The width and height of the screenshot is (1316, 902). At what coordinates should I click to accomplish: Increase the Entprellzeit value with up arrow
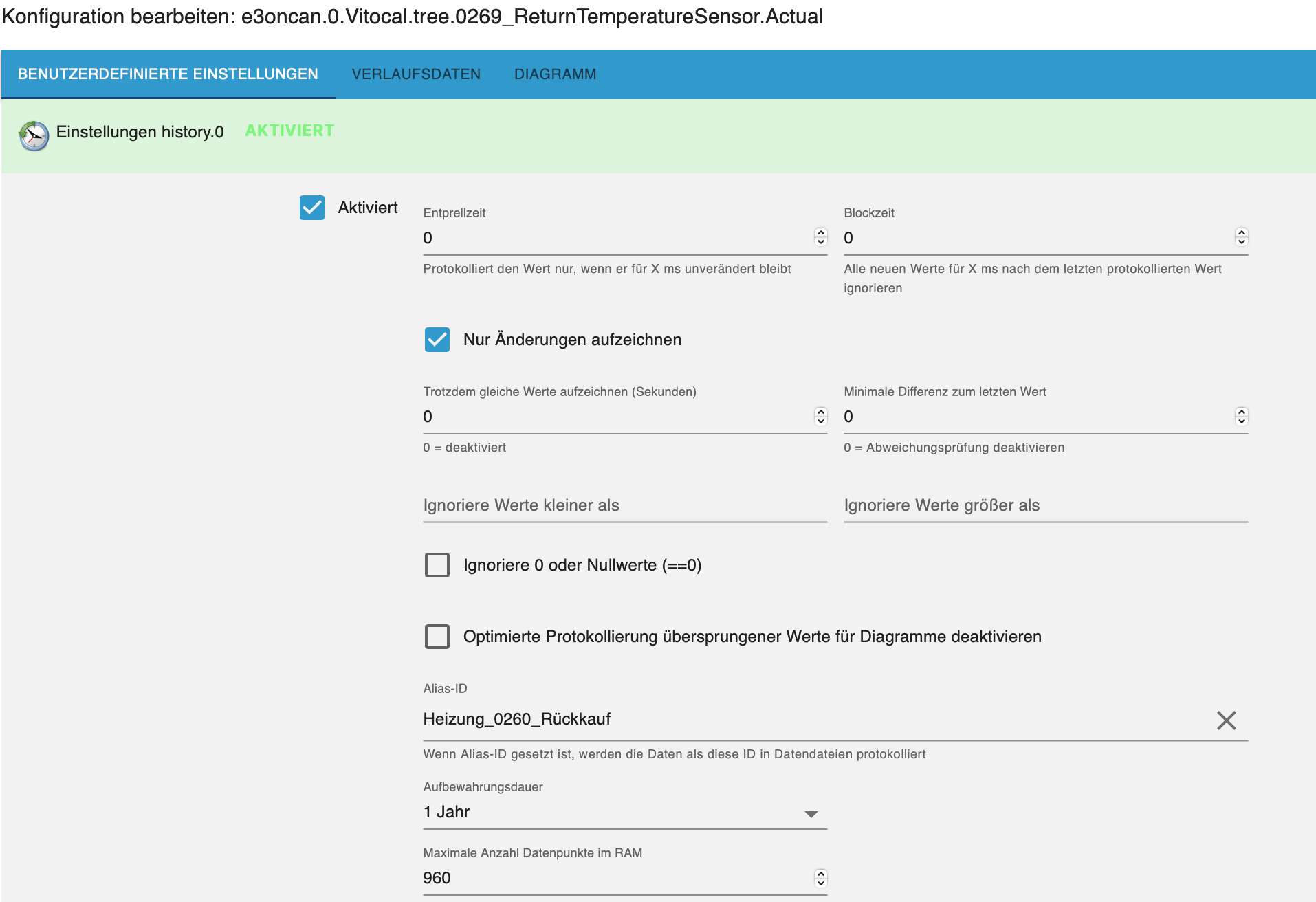821,232
